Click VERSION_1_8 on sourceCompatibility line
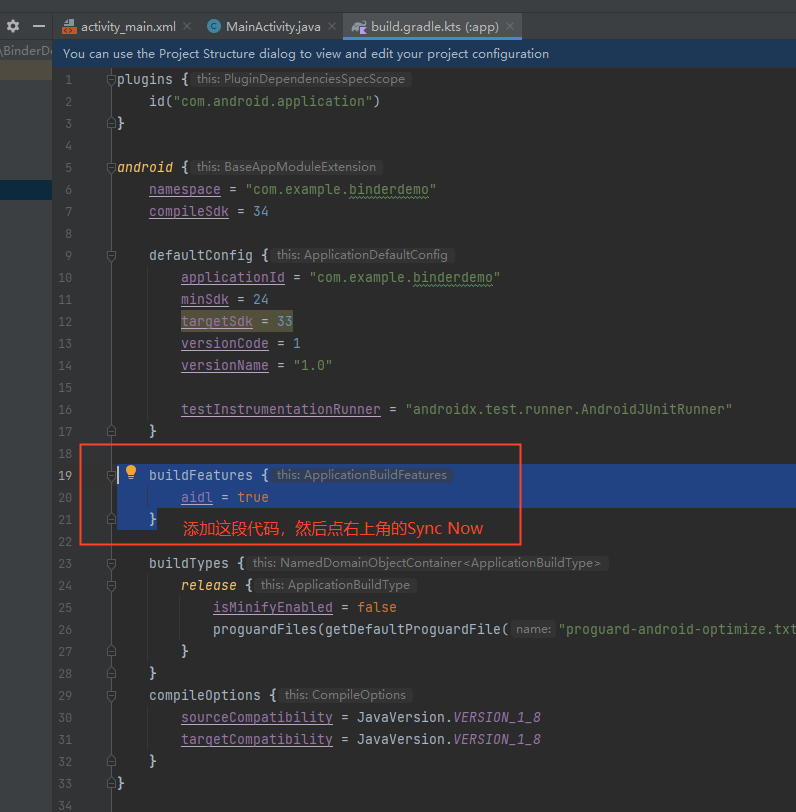Image resolution: width=796 pixels, height=812 pixels. coord(497,717)
